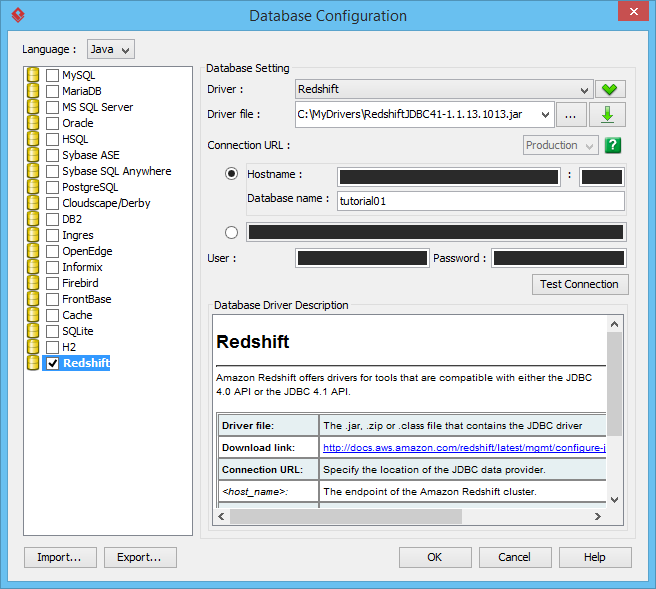Screen dimensions: 656x589
Task: Click the database icon beside Redshift
Action: (33, 363)
